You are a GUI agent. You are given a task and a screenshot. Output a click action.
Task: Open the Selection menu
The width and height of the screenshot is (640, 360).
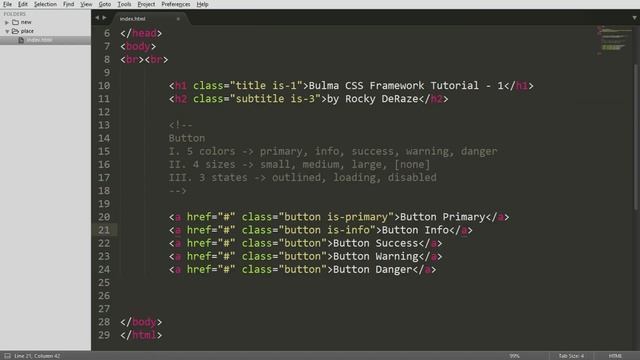(x=45, y=4)
